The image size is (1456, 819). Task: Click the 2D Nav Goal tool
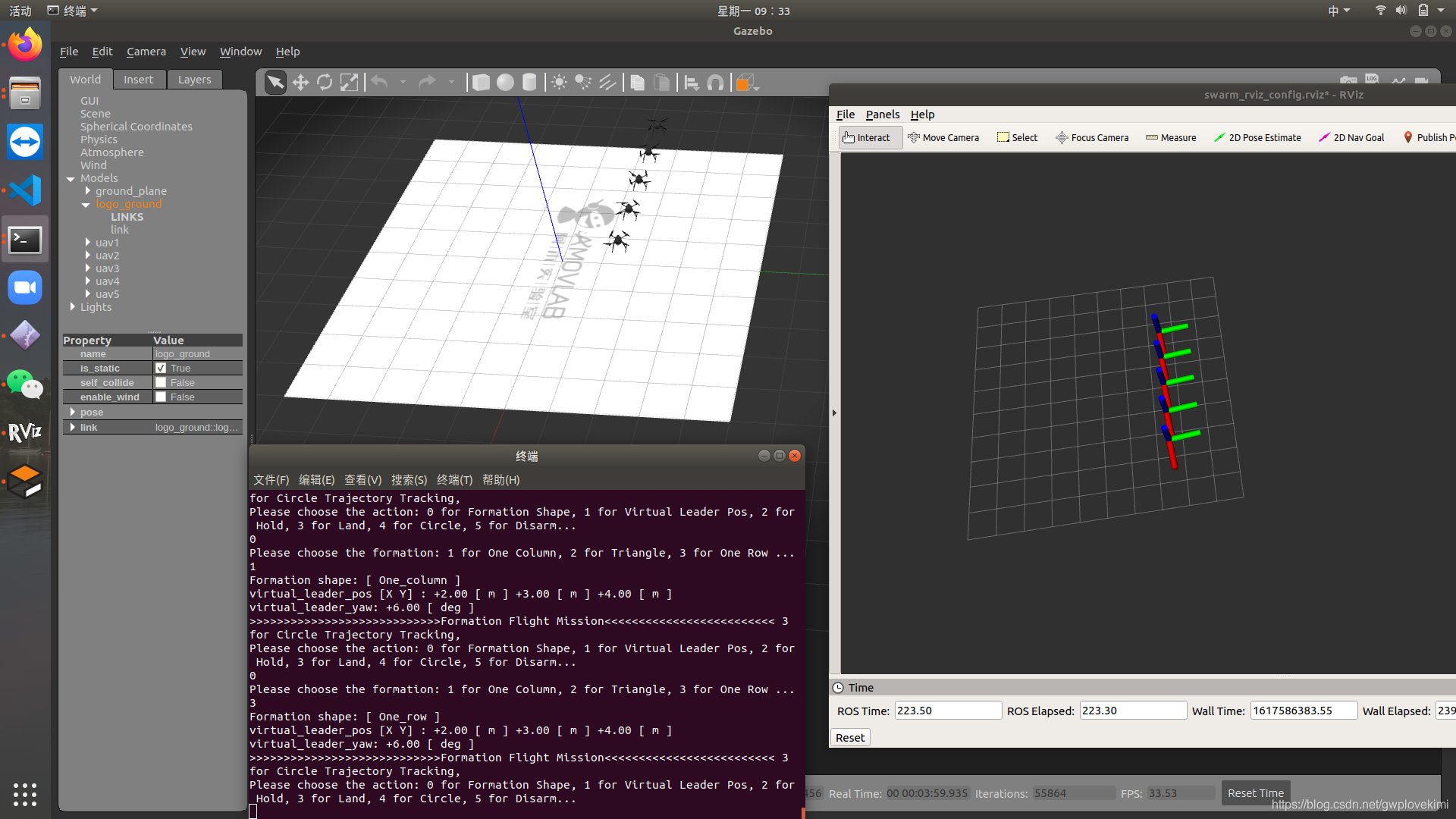tap(1351, 138)
